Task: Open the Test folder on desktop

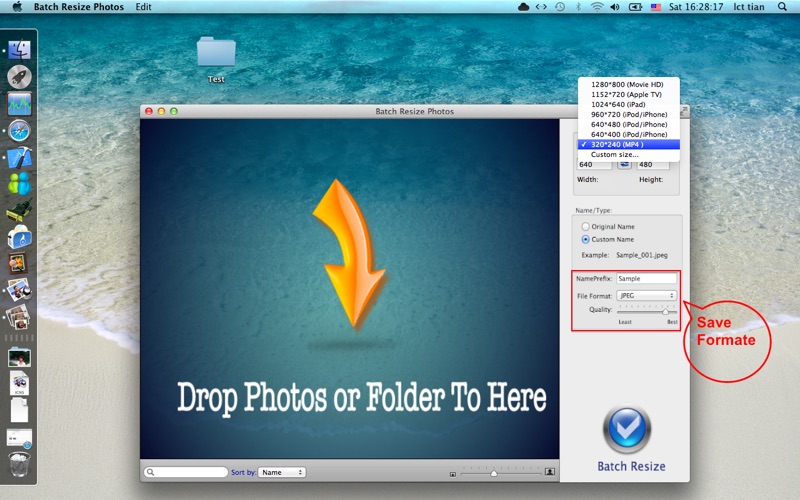Action: coord(216,55)
